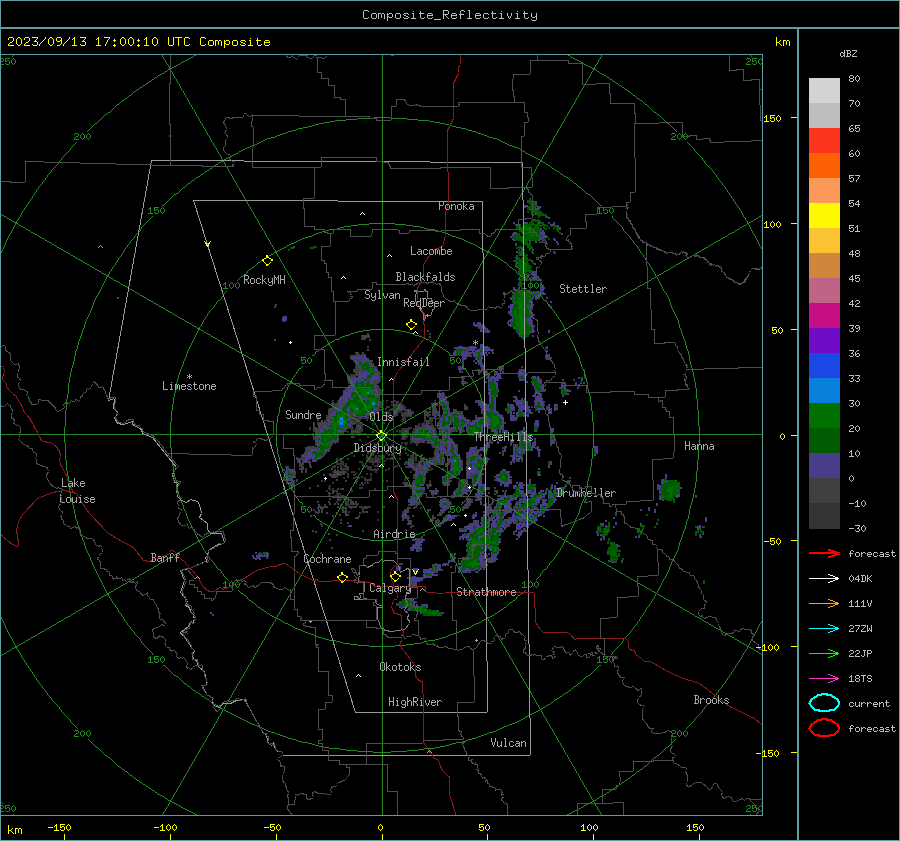Image resolution: width=900 pixels, height=841 pixels.
Task: Click the red forecast ellipse icon
Action: coord(824,728)
